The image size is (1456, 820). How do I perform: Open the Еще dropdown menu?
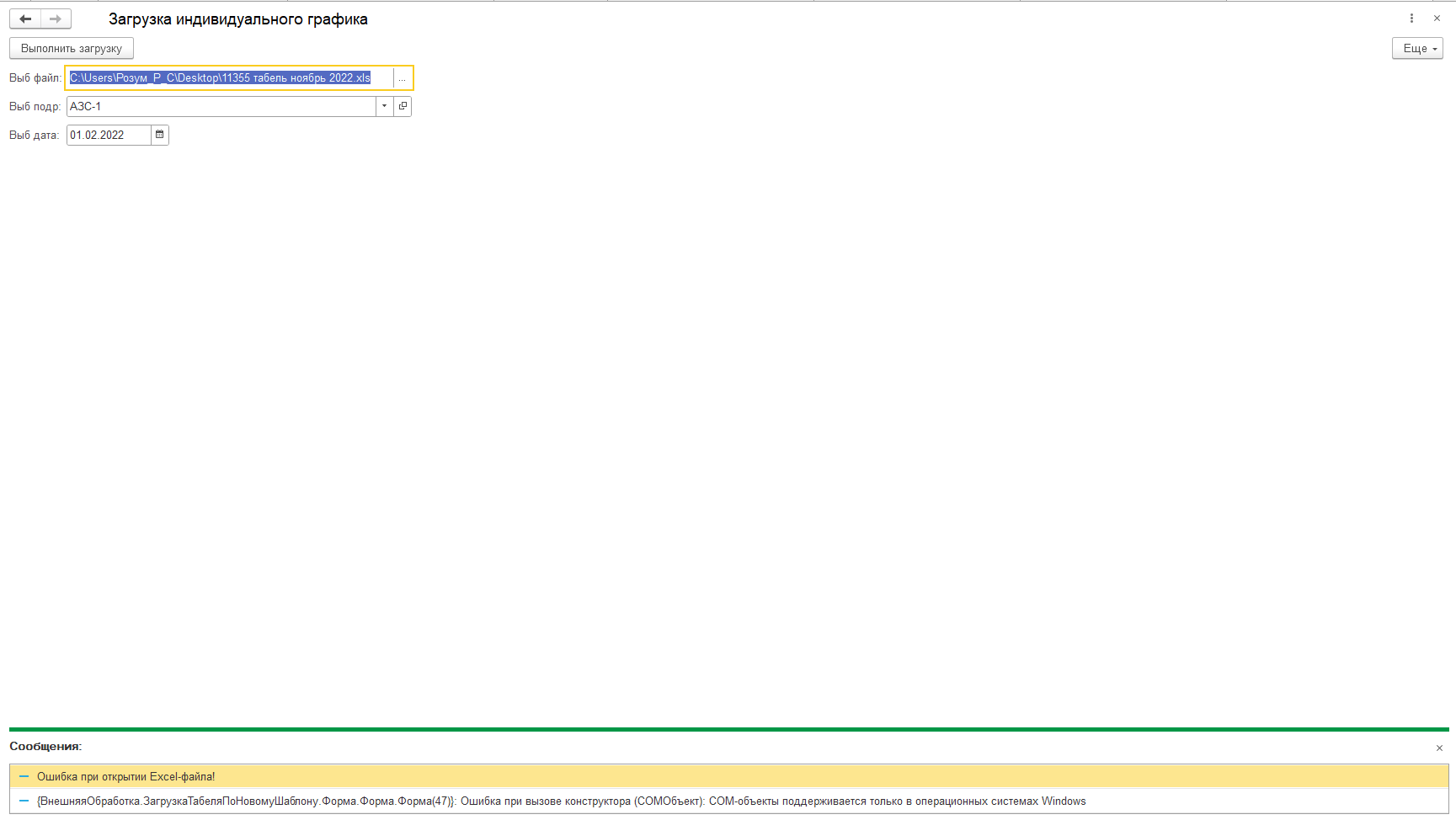1417,48
